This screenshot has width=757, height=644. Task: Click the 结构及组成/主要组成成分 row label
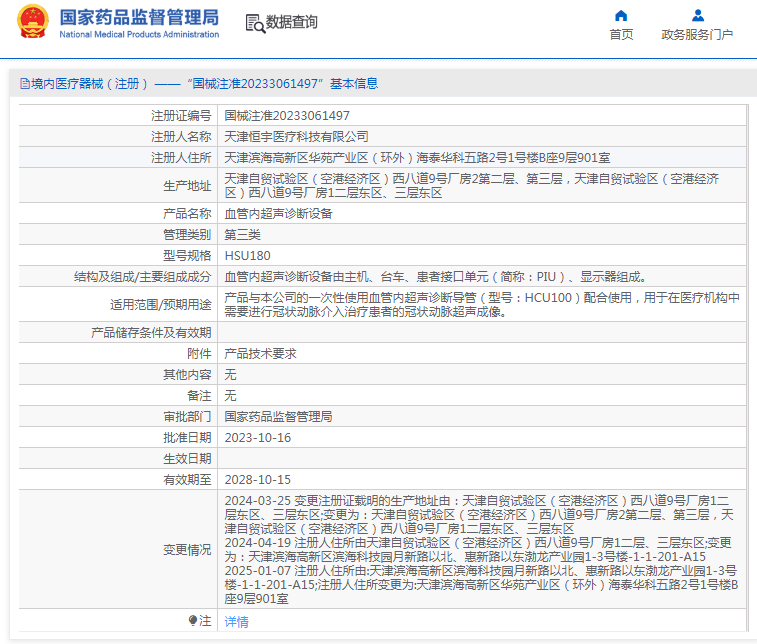point(142,277)
